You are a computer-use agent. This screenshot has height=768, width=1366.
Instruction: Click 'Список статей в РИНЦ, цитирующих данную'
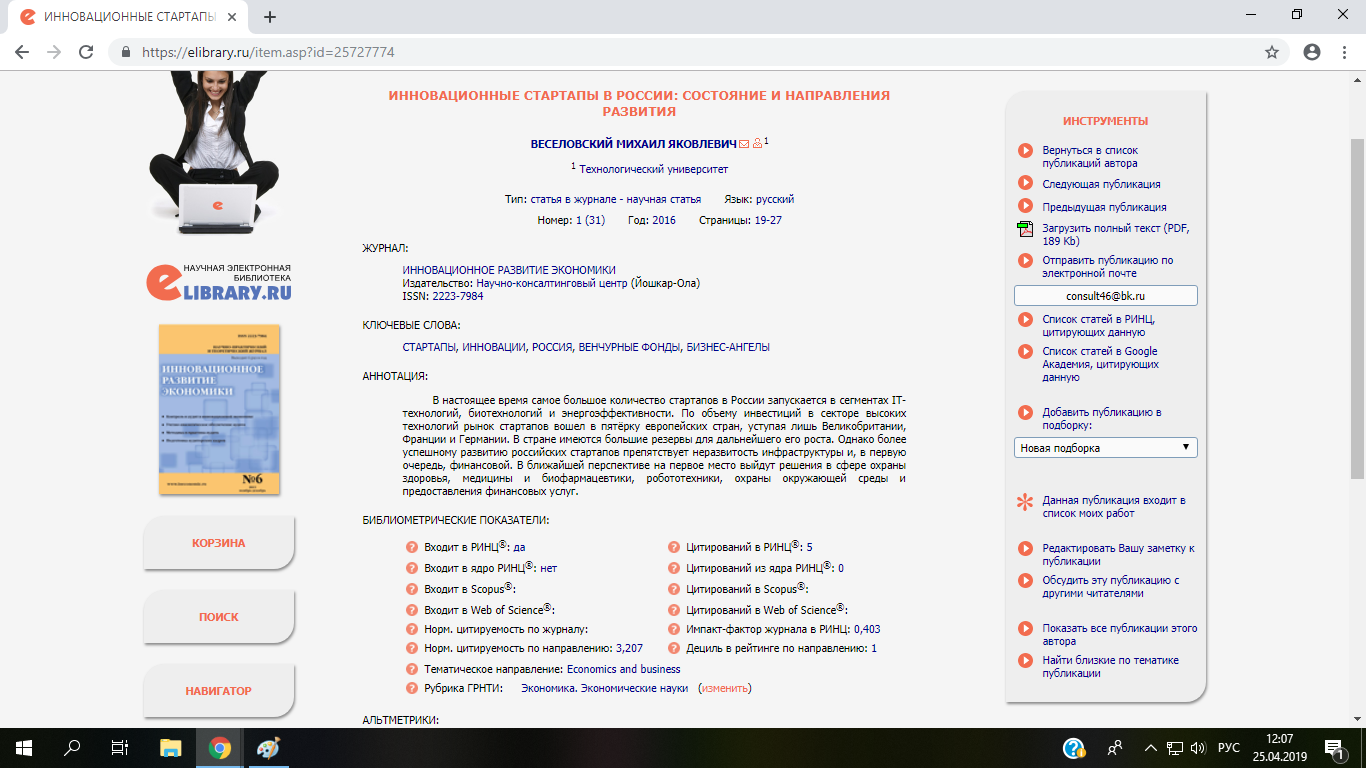[1098, 325]
